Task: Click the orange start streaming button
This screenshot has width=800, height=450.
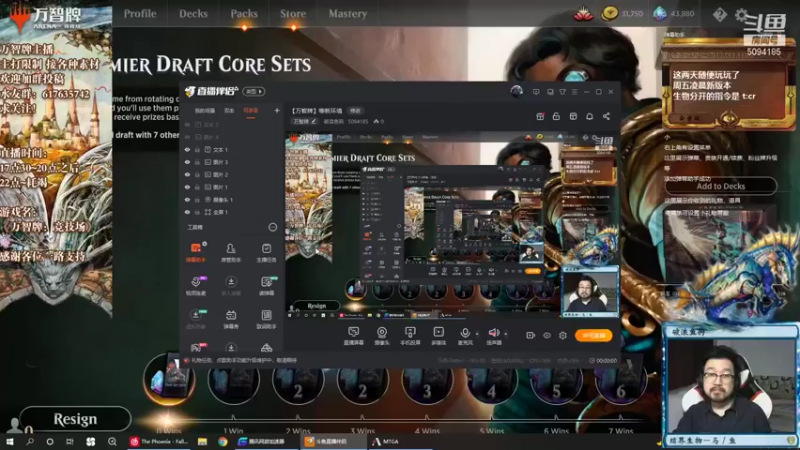Action: (593, 335)
